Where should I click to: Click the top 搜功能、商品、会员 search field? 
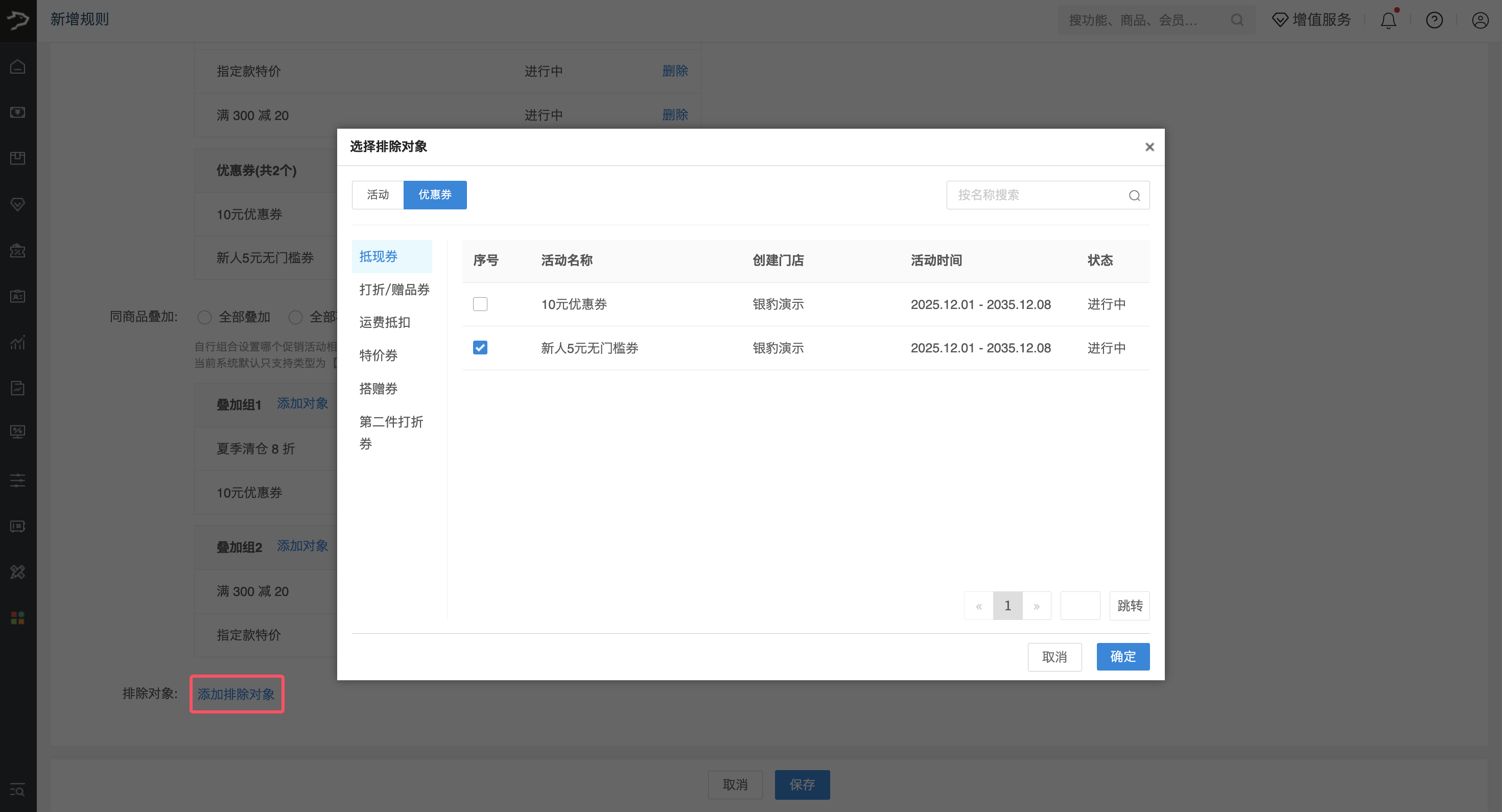(x=1157, y=20)
